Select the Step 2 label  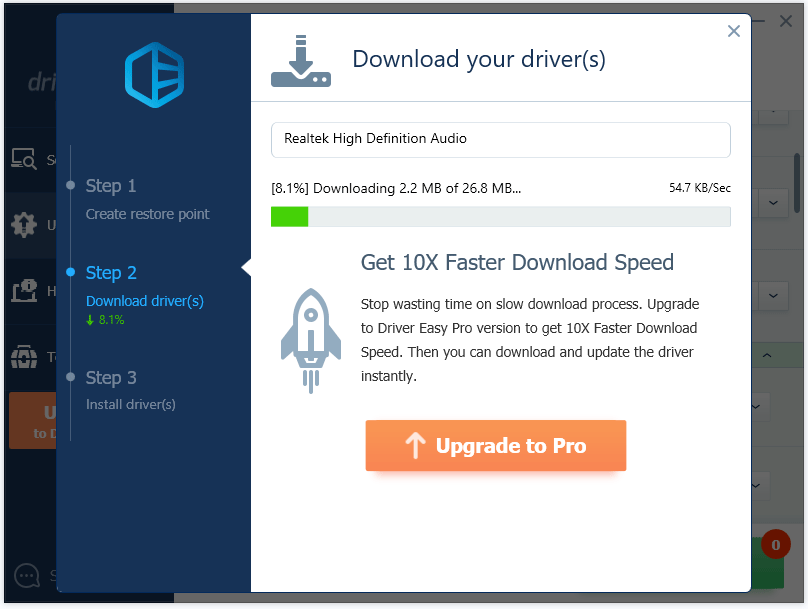(111, 273)
